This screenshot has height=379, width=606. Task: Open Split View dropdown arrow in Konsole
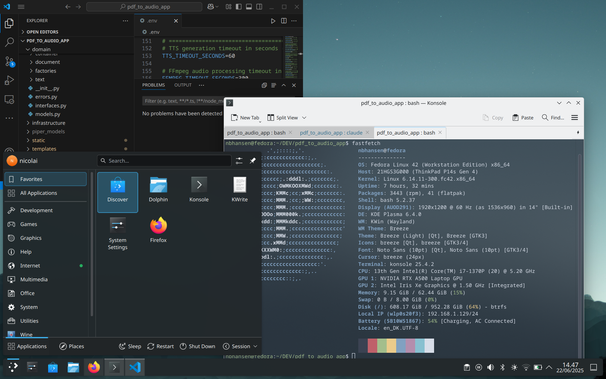tap(304, 117)
